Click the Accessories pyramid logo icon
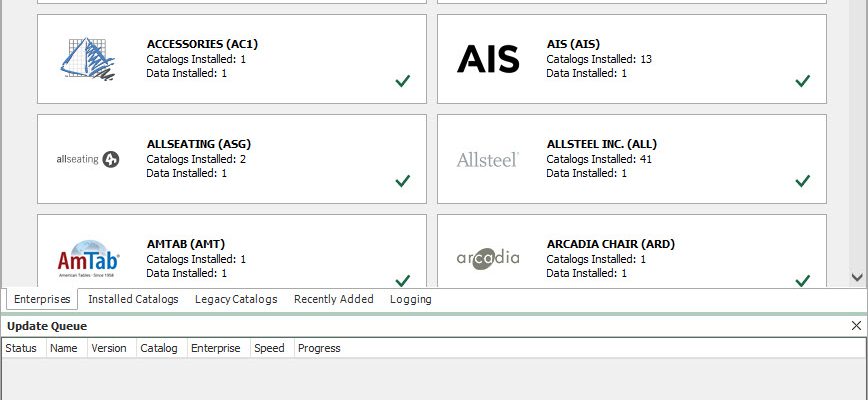Screen dimensions: 868x400 88,59
